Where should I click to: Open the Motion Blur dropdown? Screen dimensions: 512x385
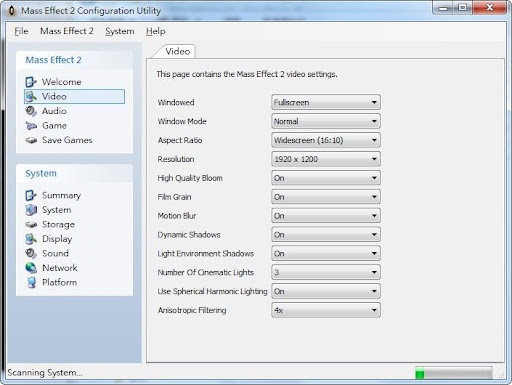click(x=326, y=216)
